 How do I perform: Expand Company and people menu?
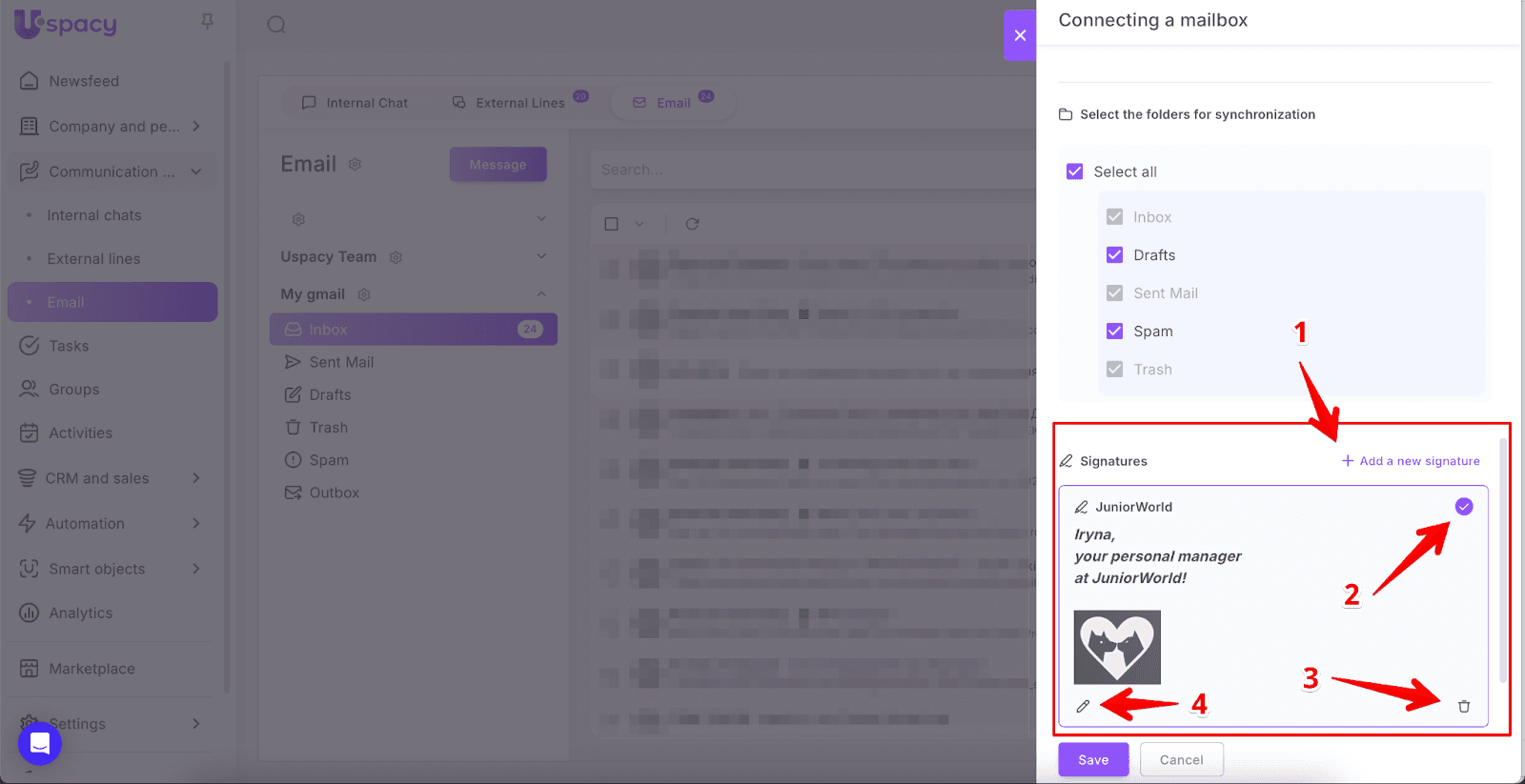pos(195,126)
